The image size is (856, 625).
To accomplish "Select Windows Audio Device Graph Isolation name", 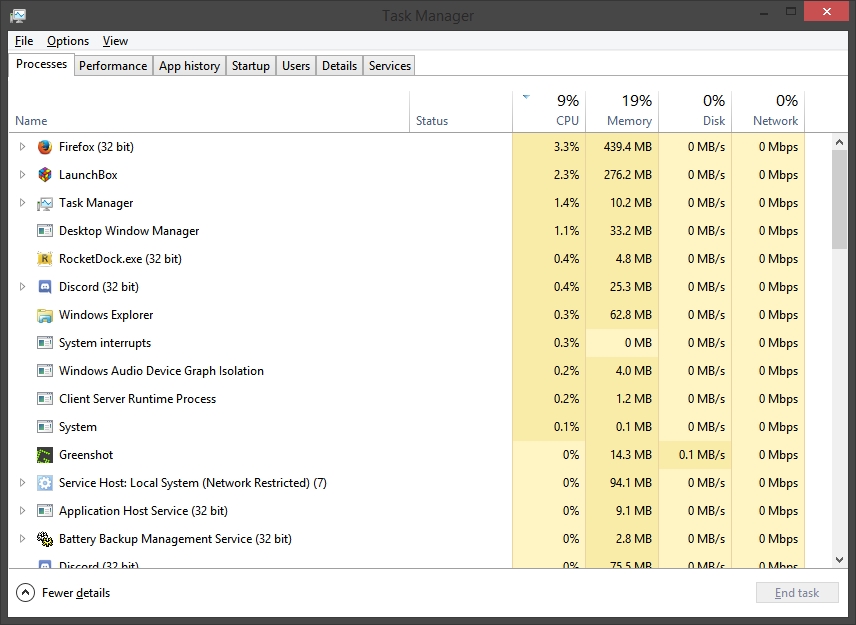I will (161, 371).
